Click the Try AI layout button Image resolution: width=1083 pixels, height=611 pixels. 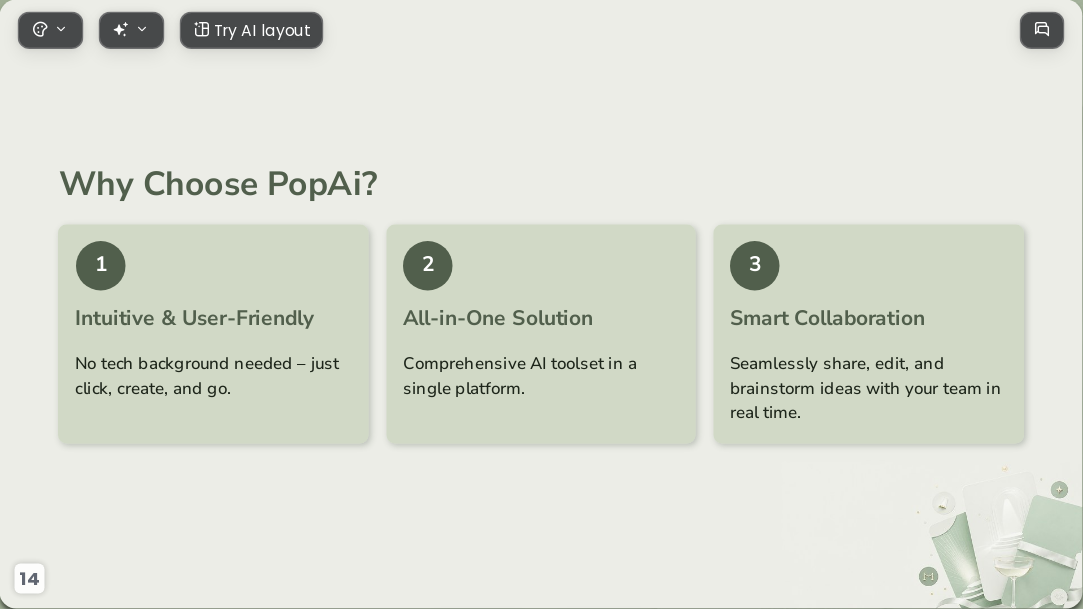(251, 30)
